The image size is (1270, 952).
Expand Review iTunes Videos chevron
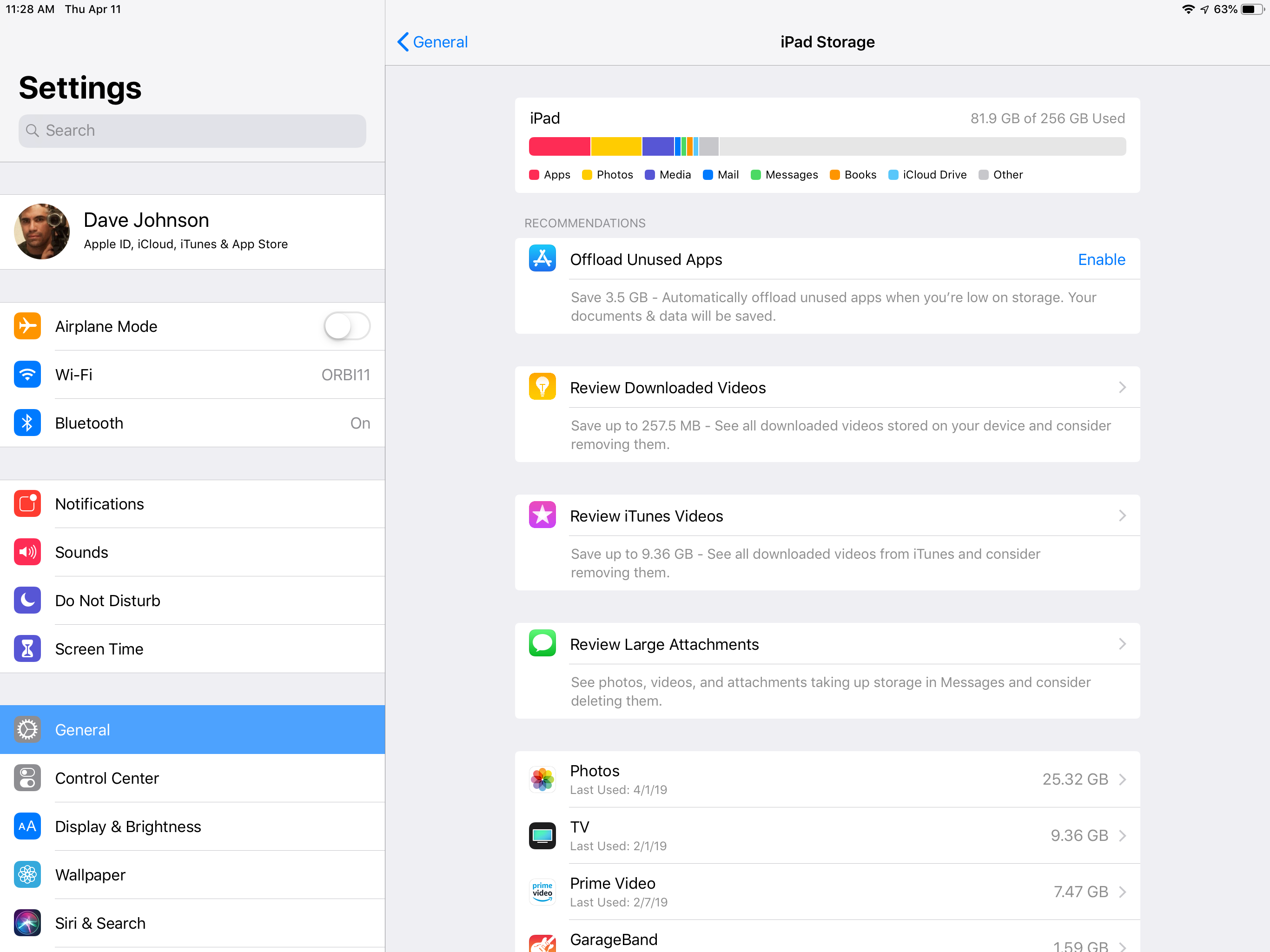(1123, 516)
